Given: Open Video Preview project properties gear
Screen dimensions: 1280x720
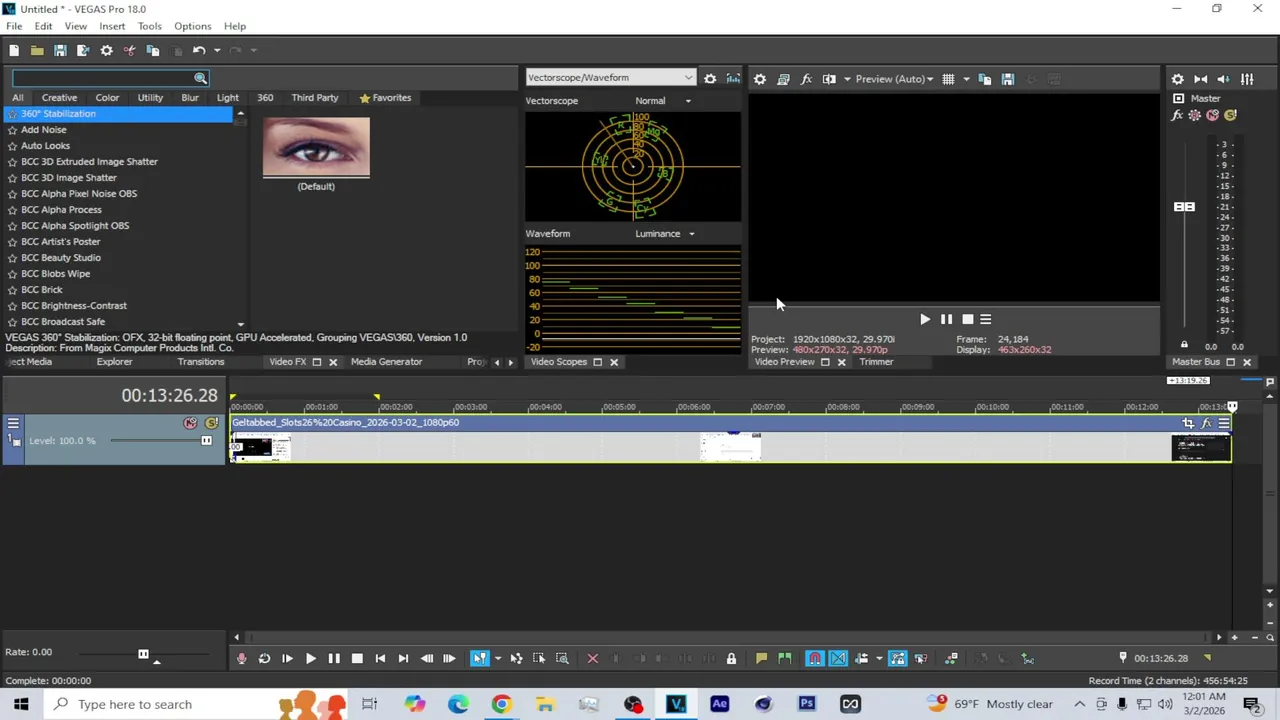Looking at the screenshot, I should coord(760,79).
